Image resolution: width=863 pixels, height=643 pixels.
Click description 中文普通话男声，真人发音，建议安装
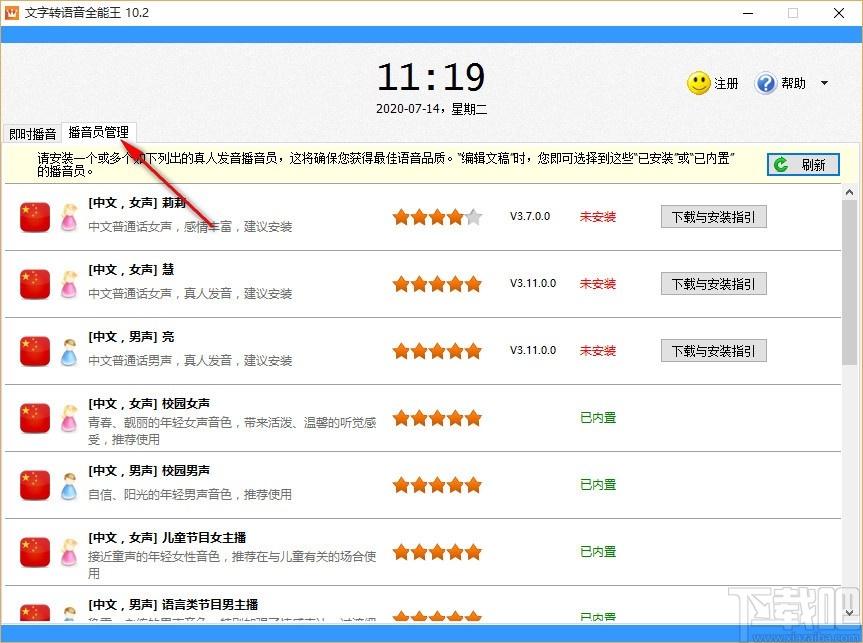click(x=190, y=361)
